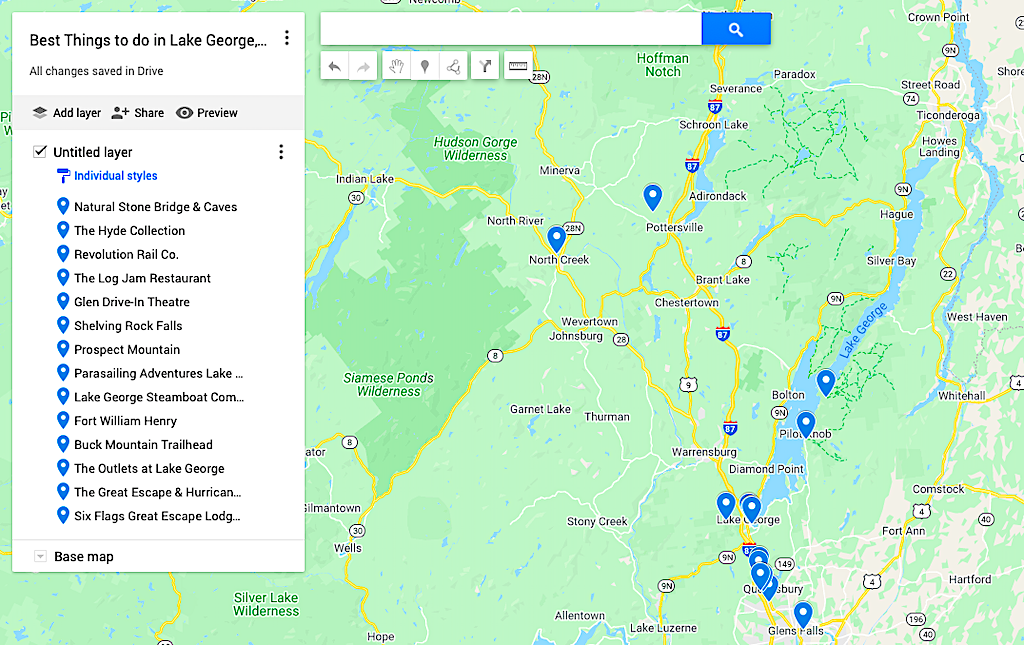The height and width of the screenshot is (645, 1024).
Task: Select Parasailing Adventures Lake list item
Action: (x=158, y=373)
